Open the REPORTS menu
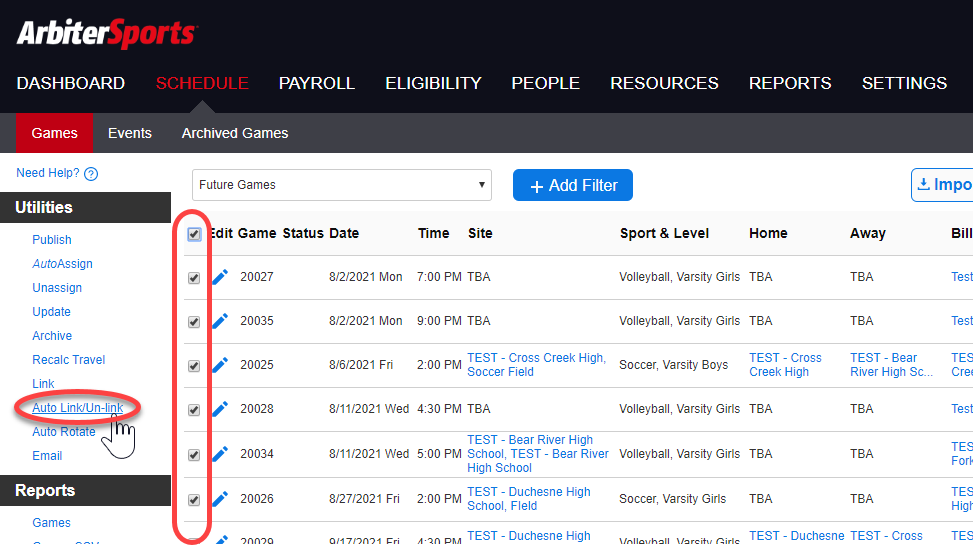 click(x=790, y=83)
